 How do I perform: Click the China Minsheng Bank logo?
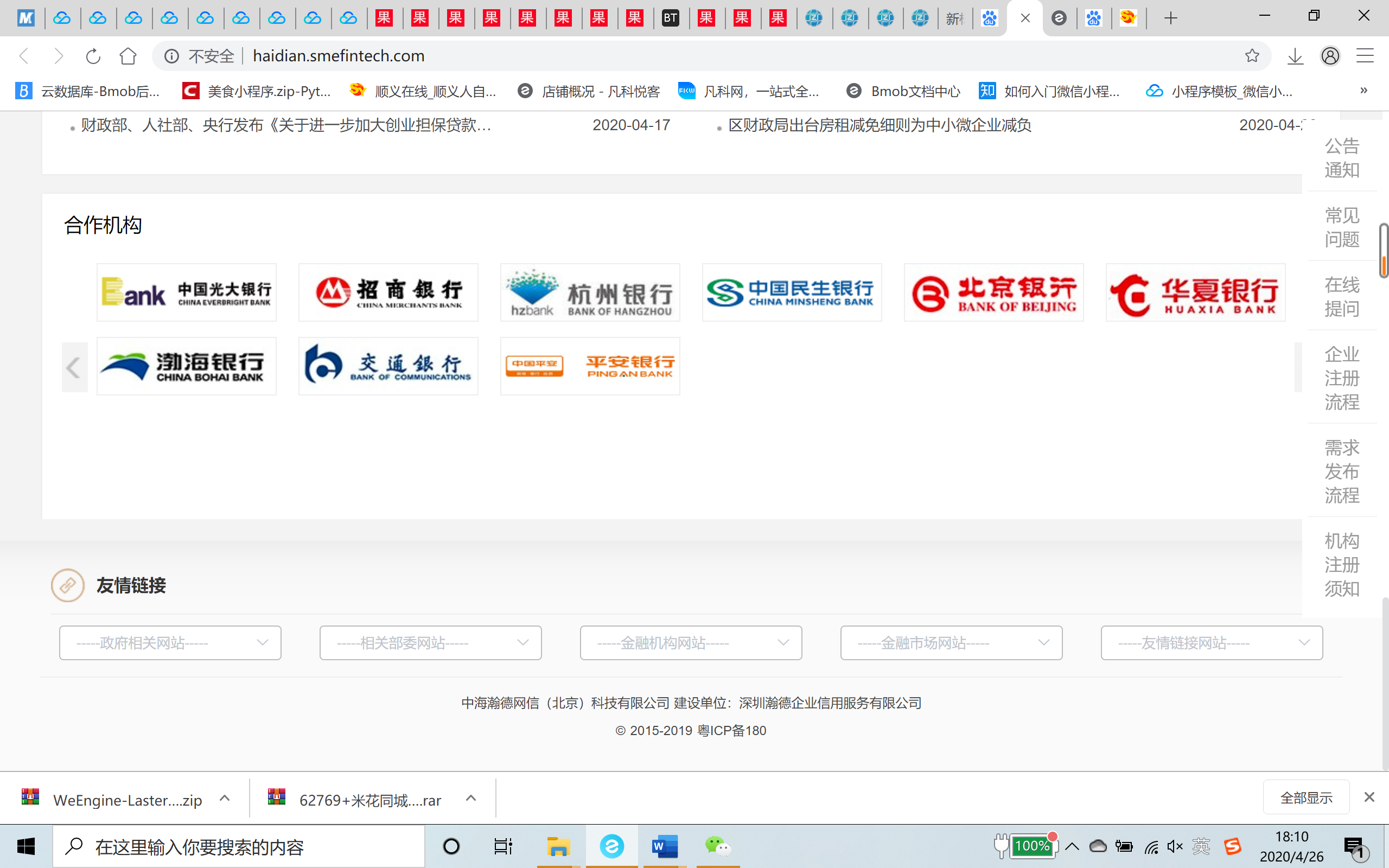click(792, 292)
